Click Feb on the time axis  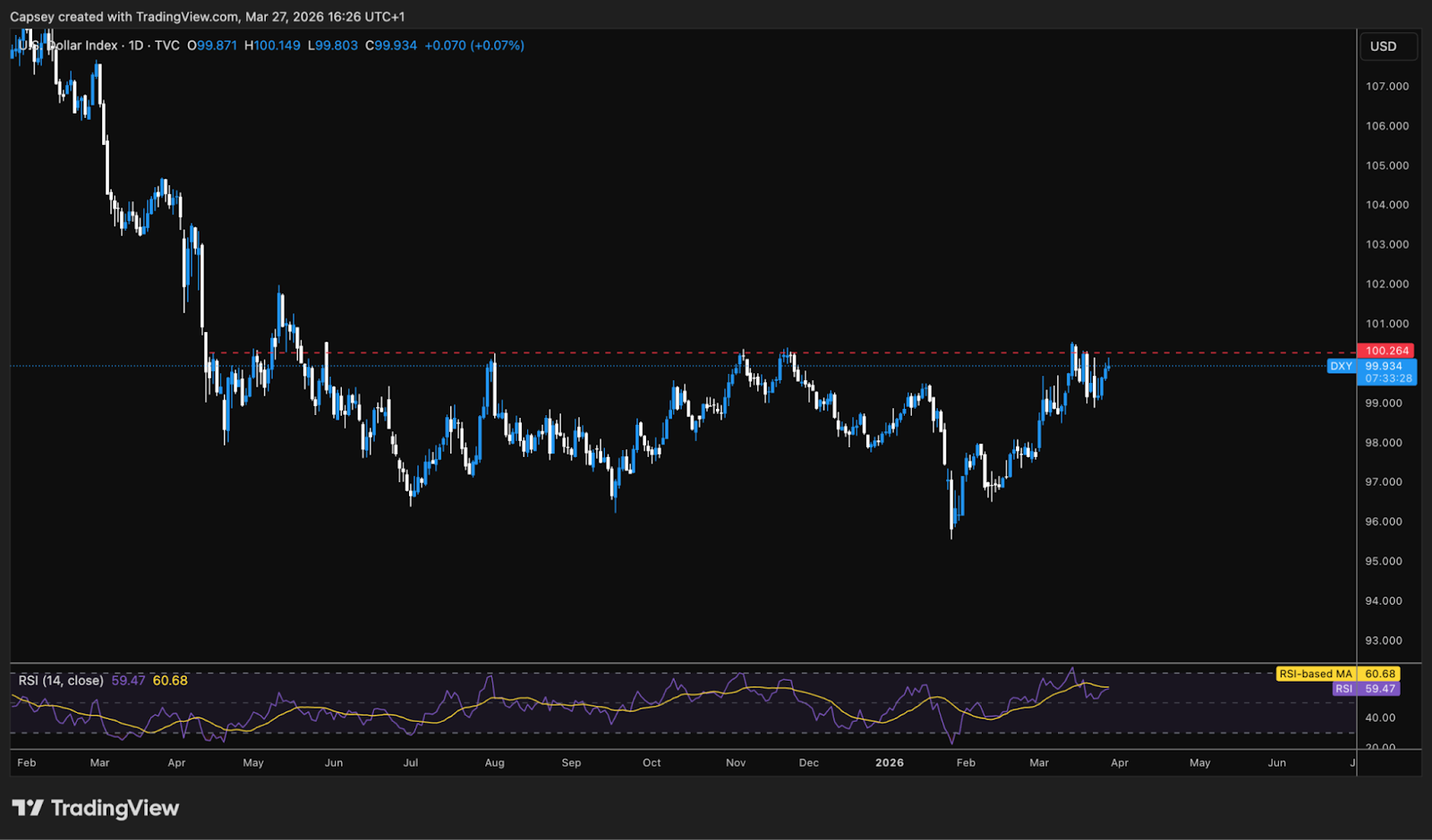coord(27,763)
